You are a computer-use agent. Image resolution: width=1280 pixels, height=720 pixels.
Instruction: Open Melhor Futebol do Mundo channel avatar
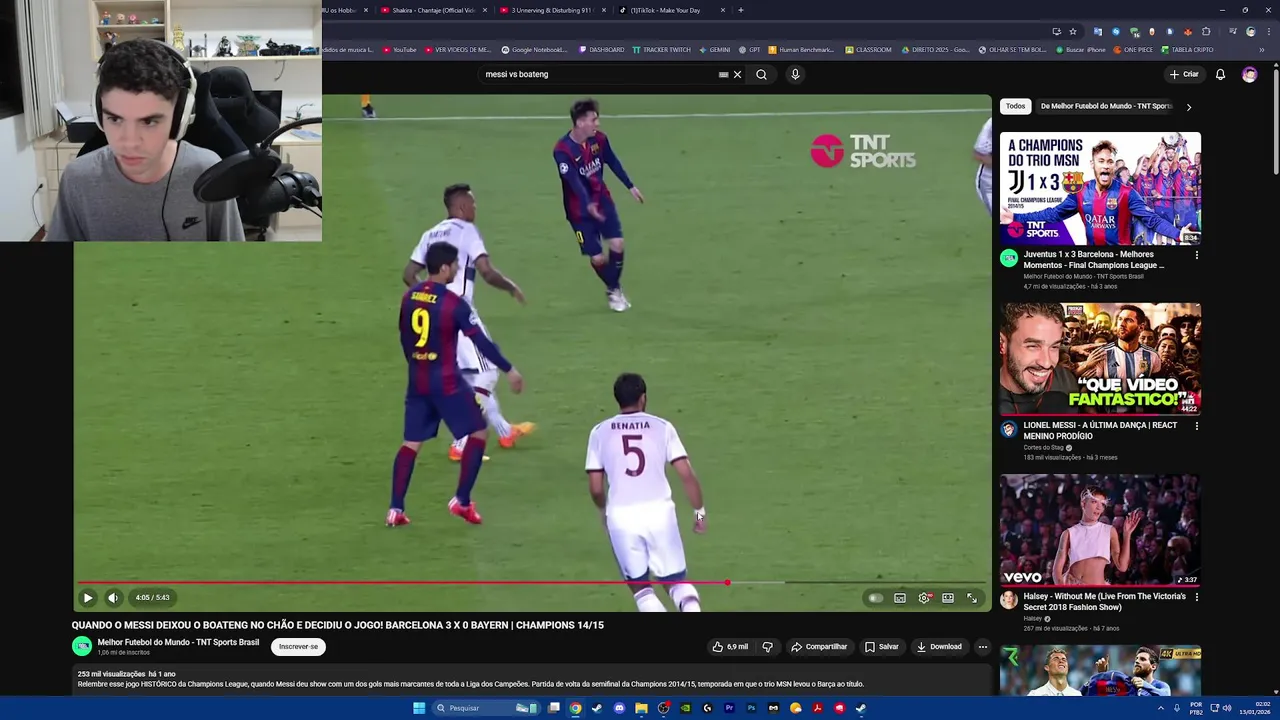click(x=82, y=646)
